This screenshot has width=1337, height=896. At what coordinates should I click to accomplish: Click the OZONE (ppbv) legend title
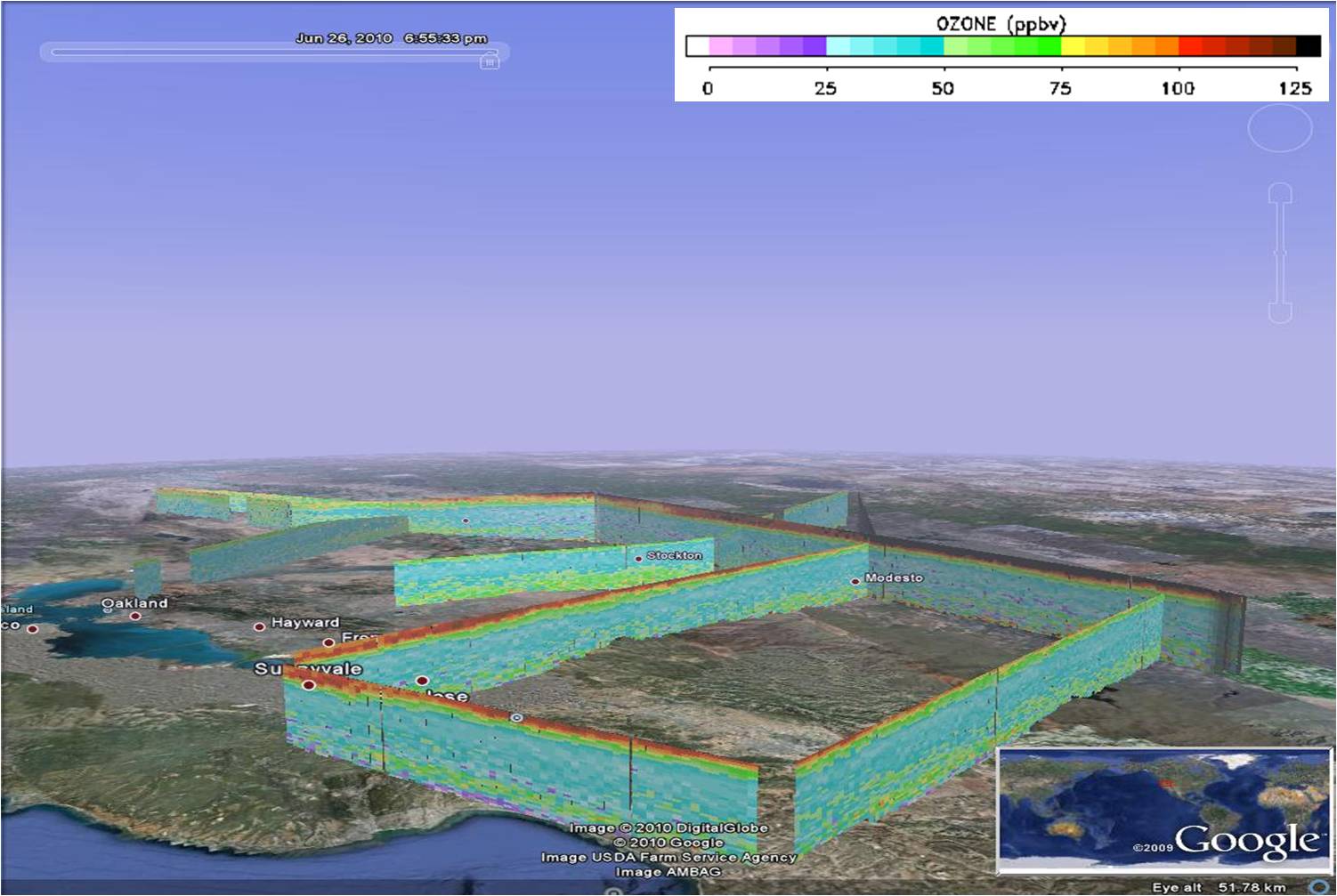1001,23
